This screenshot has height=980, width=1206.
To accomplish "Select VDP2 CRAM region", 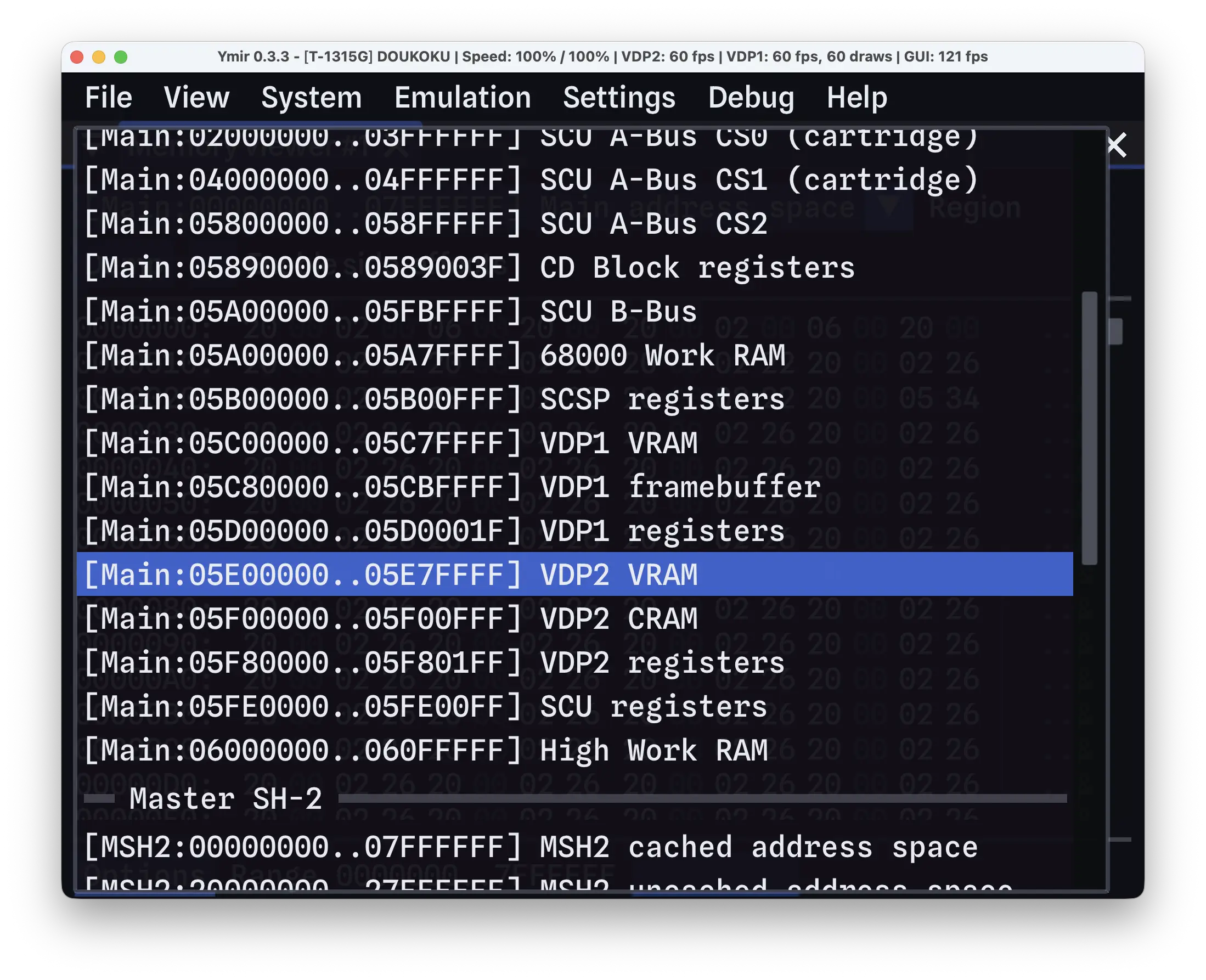I will [x=574, y=619].
